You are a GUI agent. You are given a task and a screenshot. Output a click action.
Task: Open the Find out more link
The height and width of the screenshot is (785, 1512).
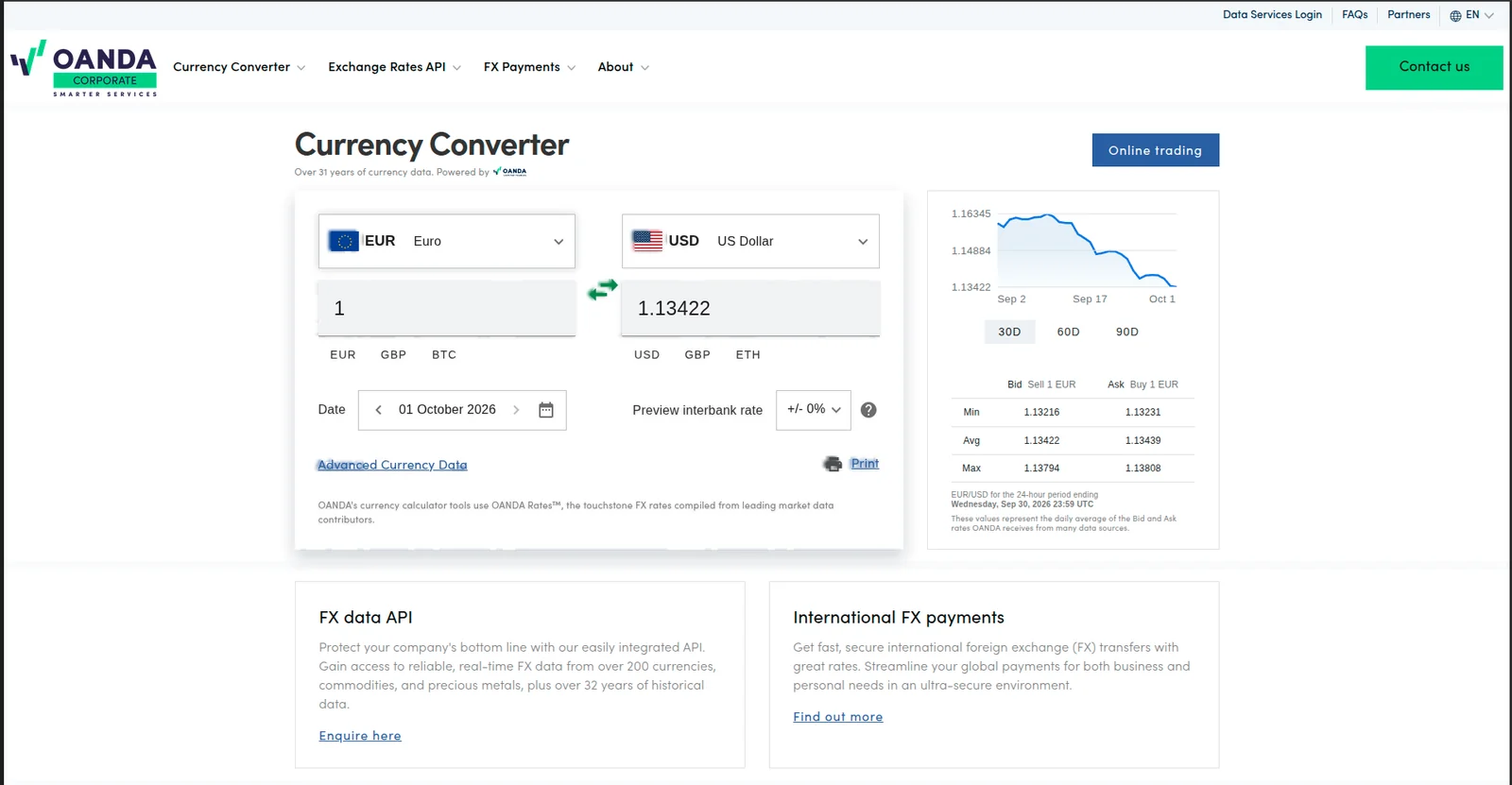pos(838,717)
